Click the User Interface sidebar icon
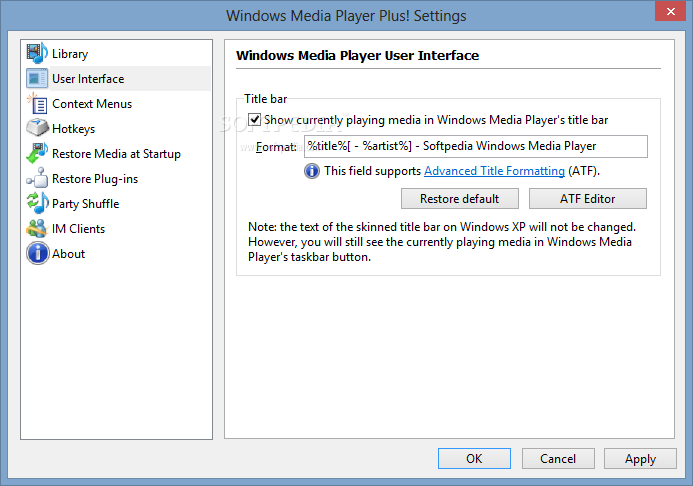693x486 pixels. pos(37,79)
